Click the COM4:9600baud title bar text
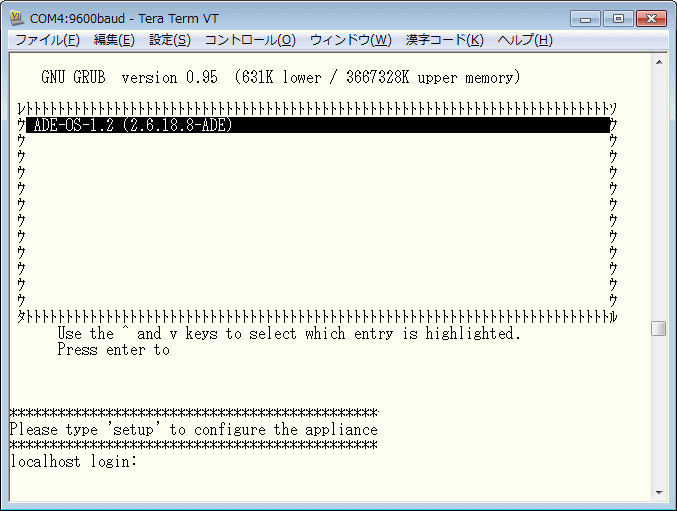Image resolution: width=677 pixels, height=511 pixels. point(124,18)
